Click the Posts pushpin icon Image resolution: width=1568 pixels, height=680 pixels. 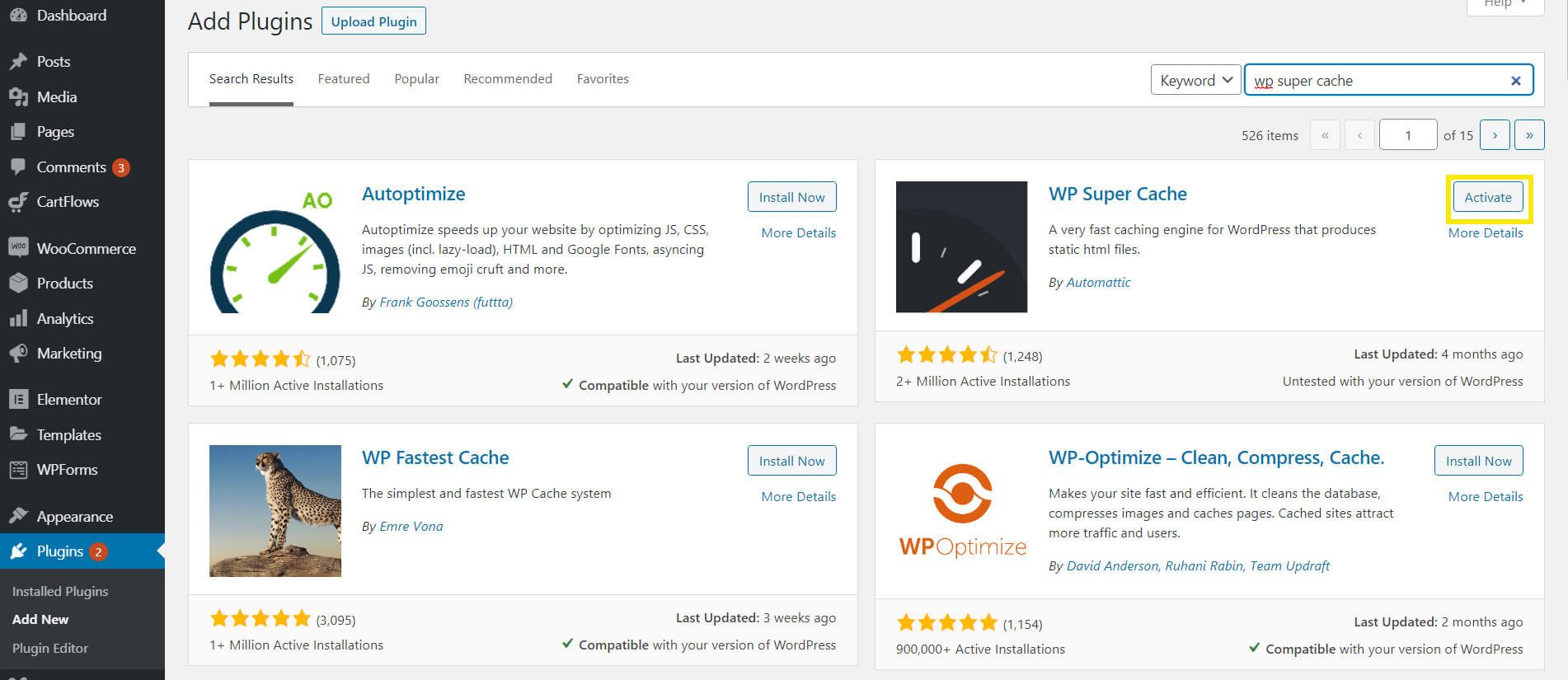coord(18,62)
